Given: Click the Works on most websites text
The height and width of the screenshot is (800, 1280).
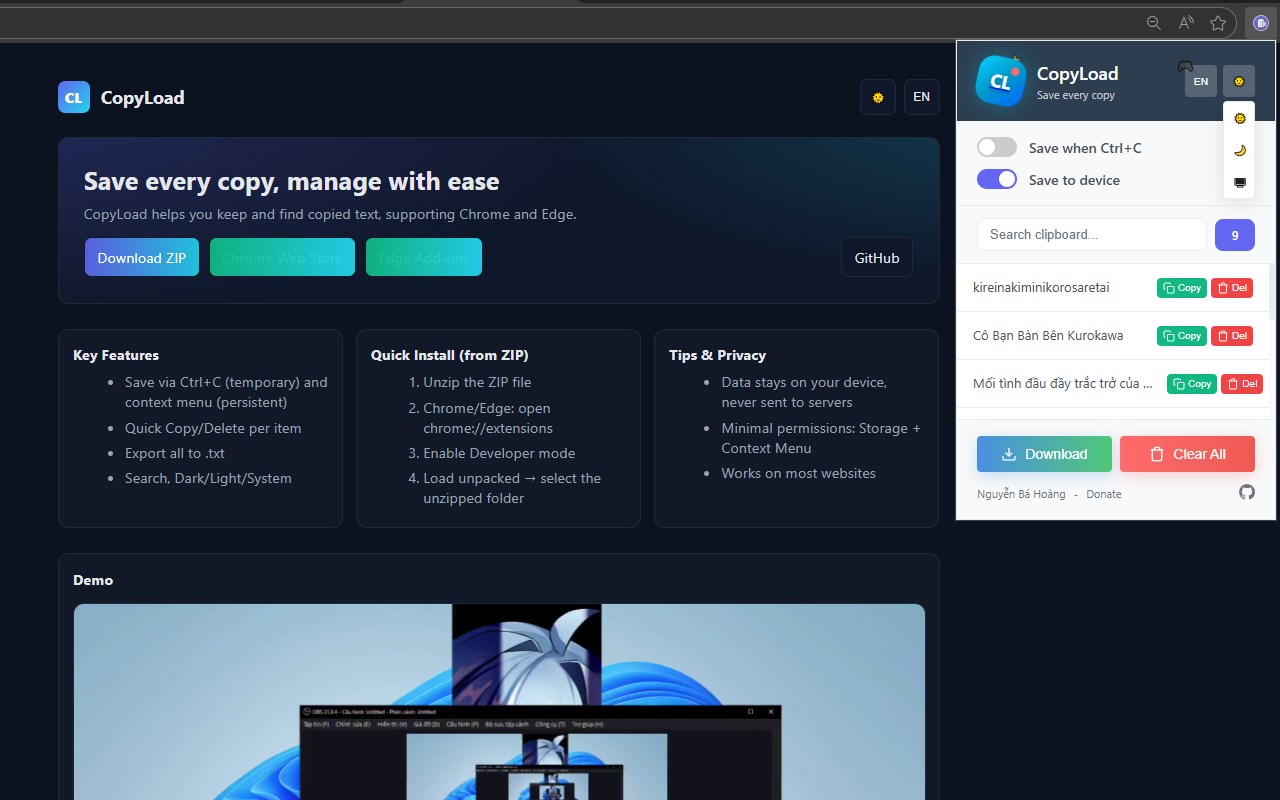Looking at the screenshot, I should point(799,473).
